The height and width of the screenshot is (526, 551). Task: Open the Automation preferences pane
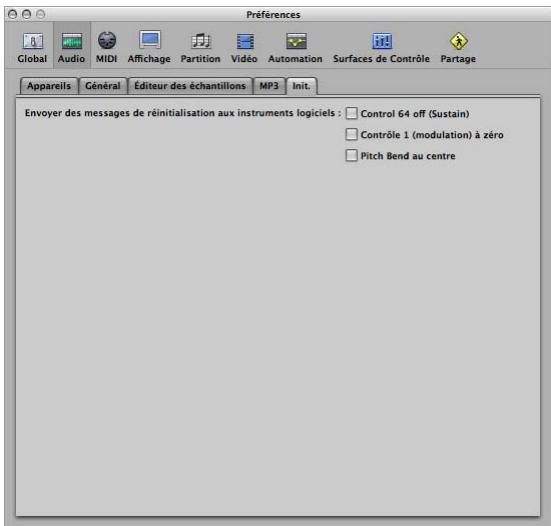point(296,48)
